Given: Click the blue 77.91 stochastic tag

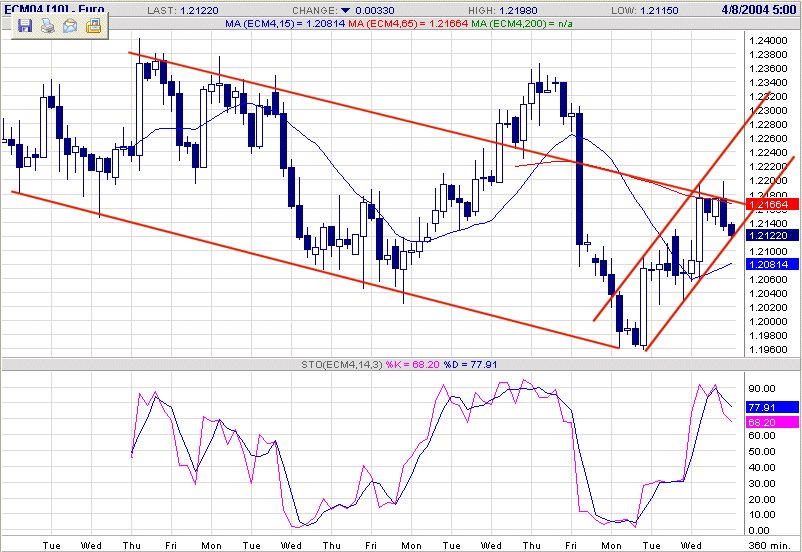Looking at the screenshot, I should tap(771, 407).
